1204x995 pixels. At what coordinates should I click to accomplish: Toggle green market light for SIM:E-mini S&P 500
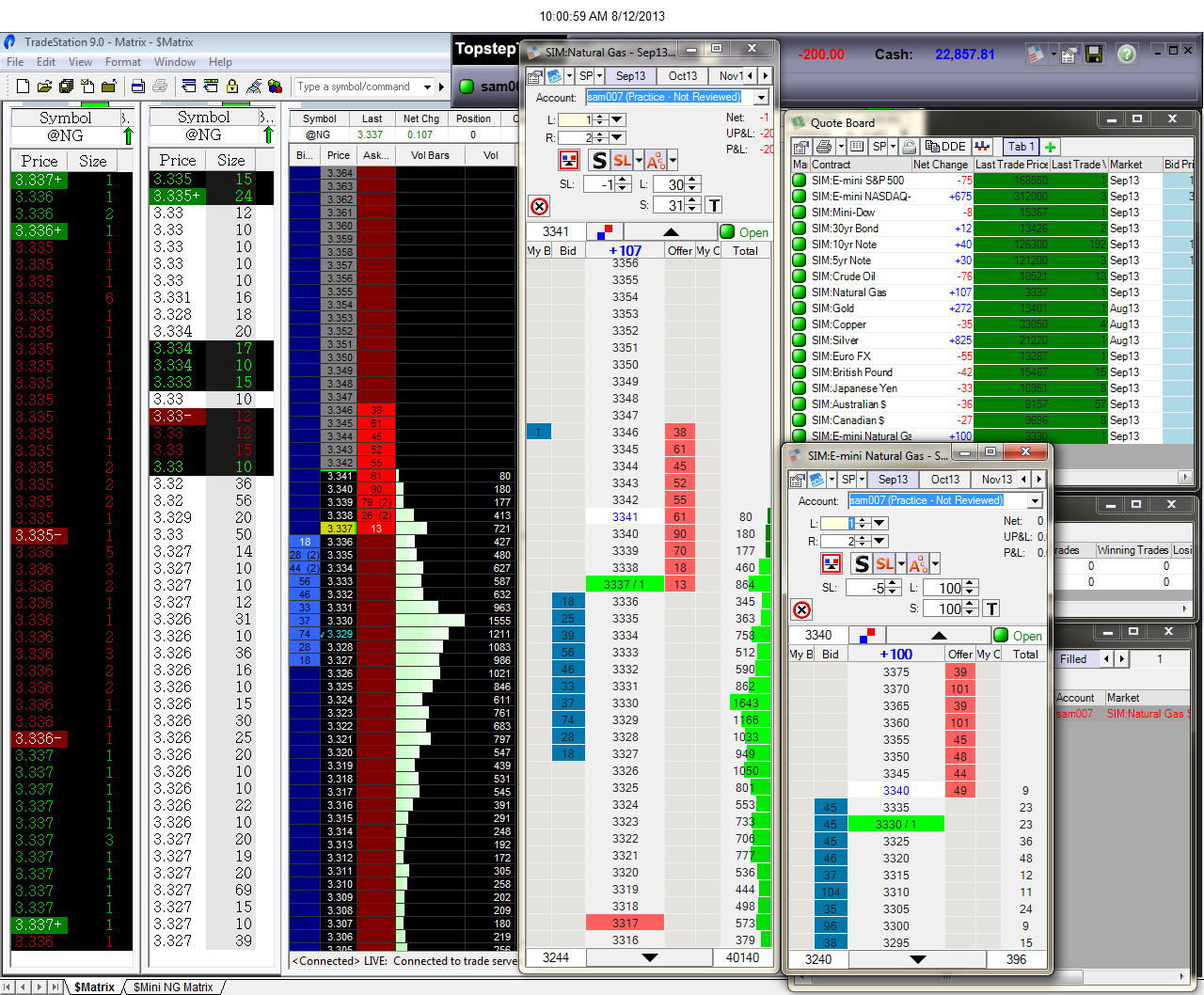click(x=800, y=181)
